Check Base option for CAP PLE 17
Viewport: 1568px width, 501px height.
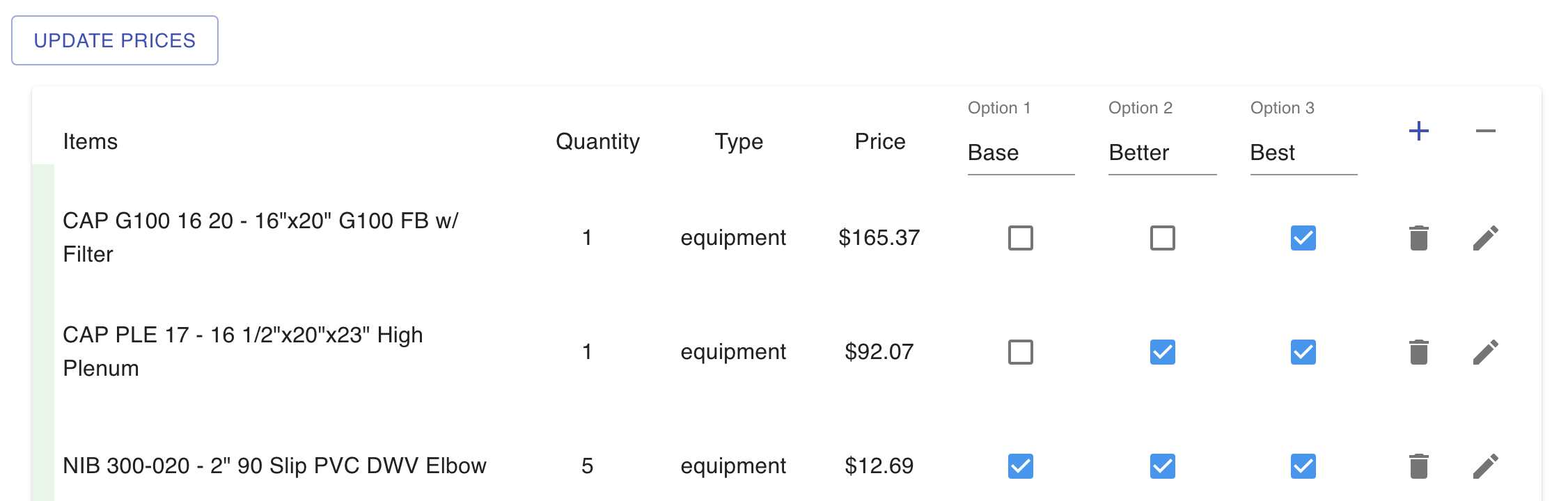1021,352
